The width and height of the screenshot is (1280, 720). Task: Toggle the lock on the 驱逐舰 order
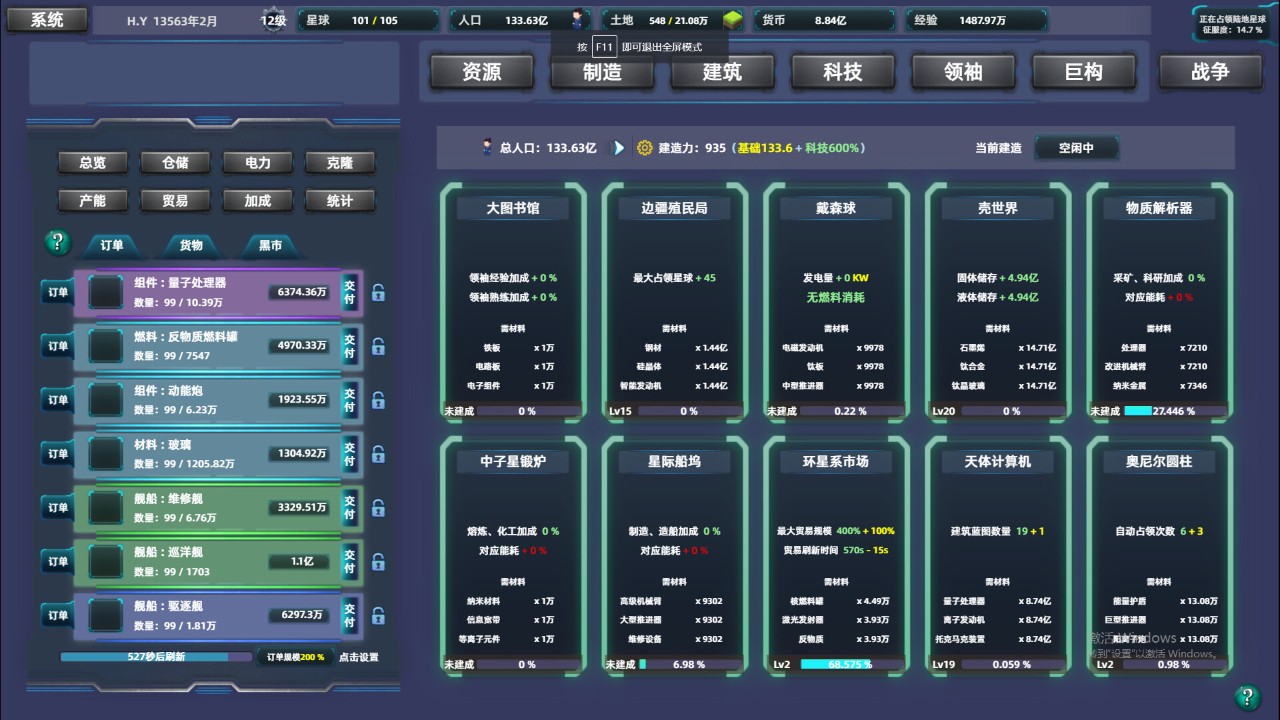tap(378, 616)
